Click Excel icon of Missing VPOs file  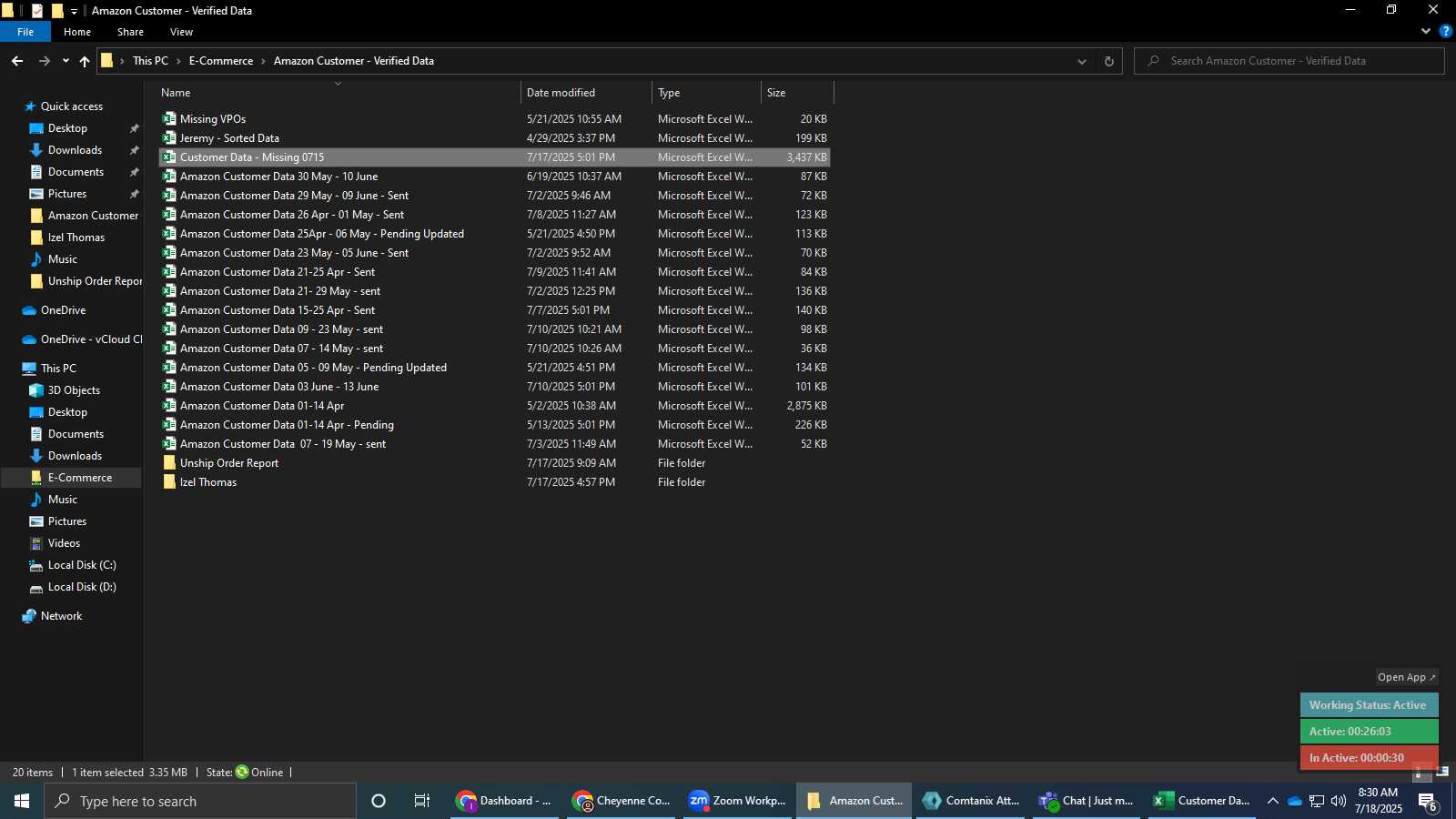click(x=169, y=119)
